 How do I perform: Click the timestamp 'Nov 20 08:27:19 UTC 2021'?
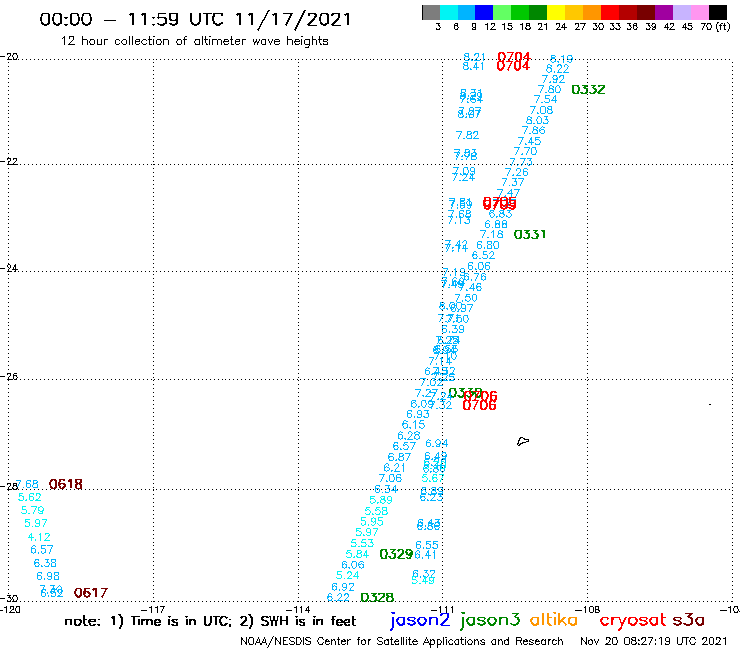click(x=653, y=641)
